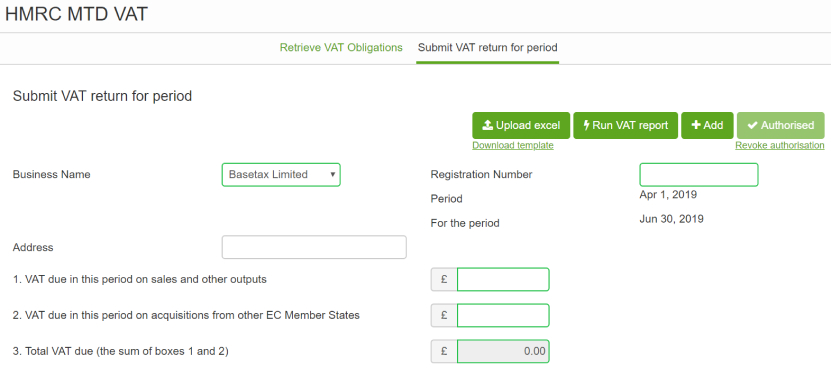
Task: Click the EC acquisitions VAT amount field
Action: coord(503,315)
